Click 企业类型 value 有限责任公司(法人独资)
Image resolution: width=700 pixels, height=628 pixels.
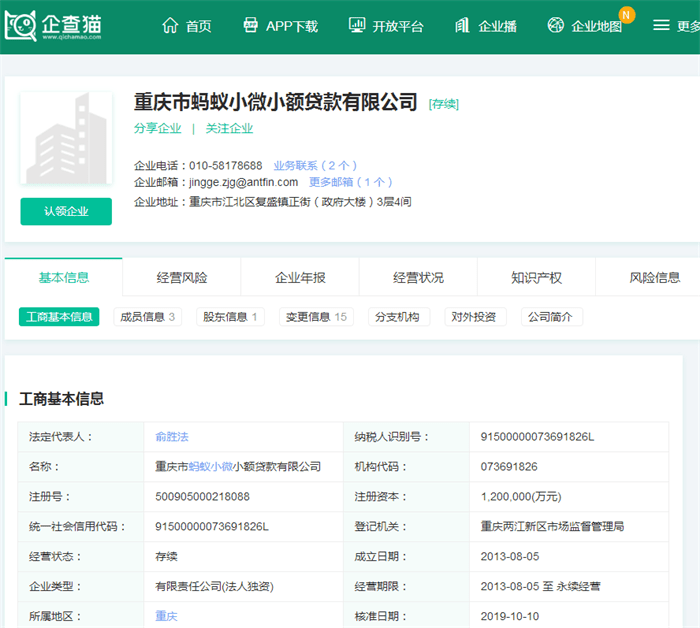(214, 586)
